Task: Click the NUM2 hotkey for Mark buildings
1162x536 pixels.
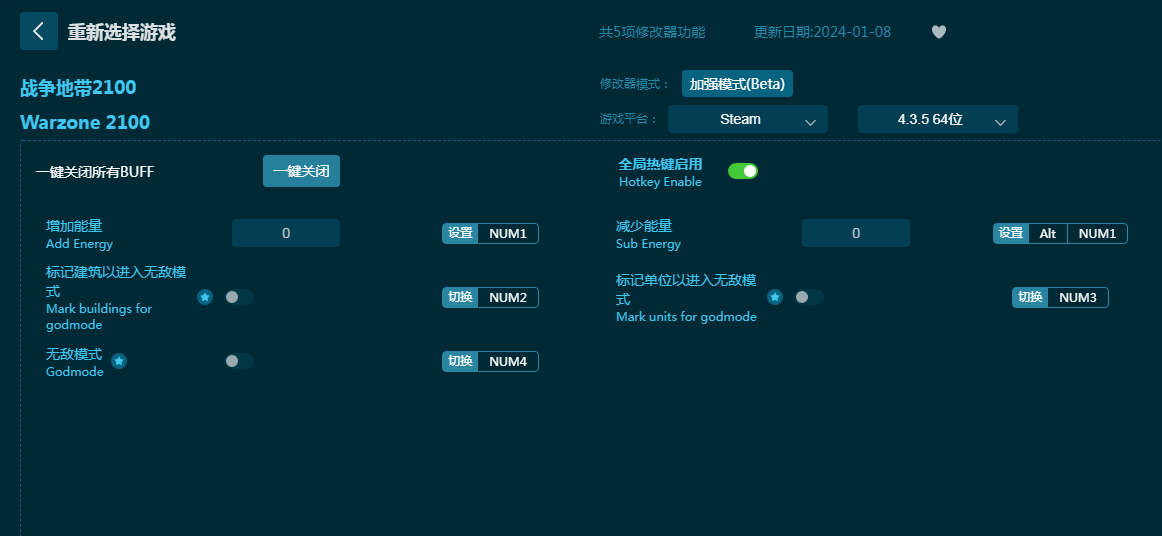Action: tap(508, 297)
